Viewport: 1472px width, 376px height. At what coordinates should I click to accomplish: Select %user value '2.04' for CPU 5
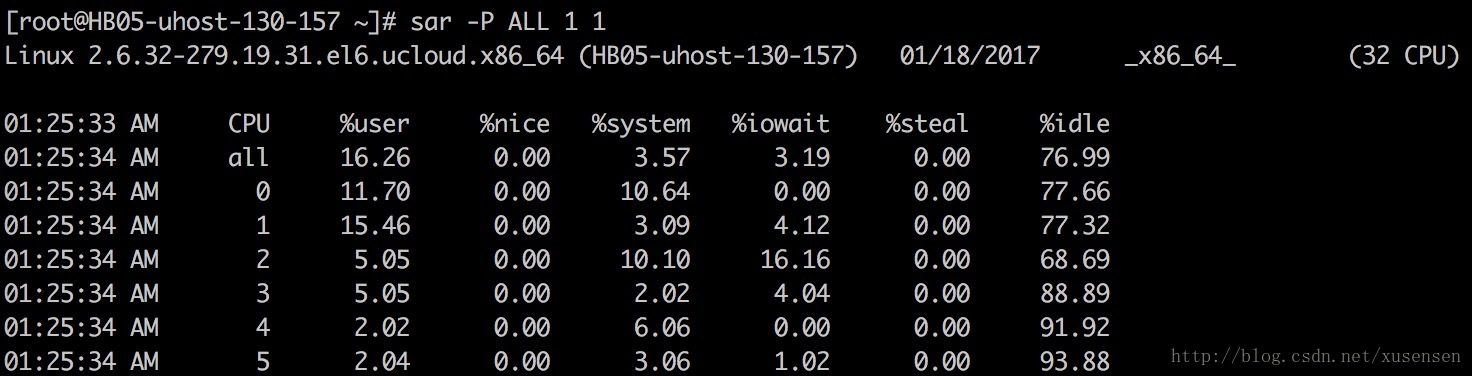(x=382, y=362)
